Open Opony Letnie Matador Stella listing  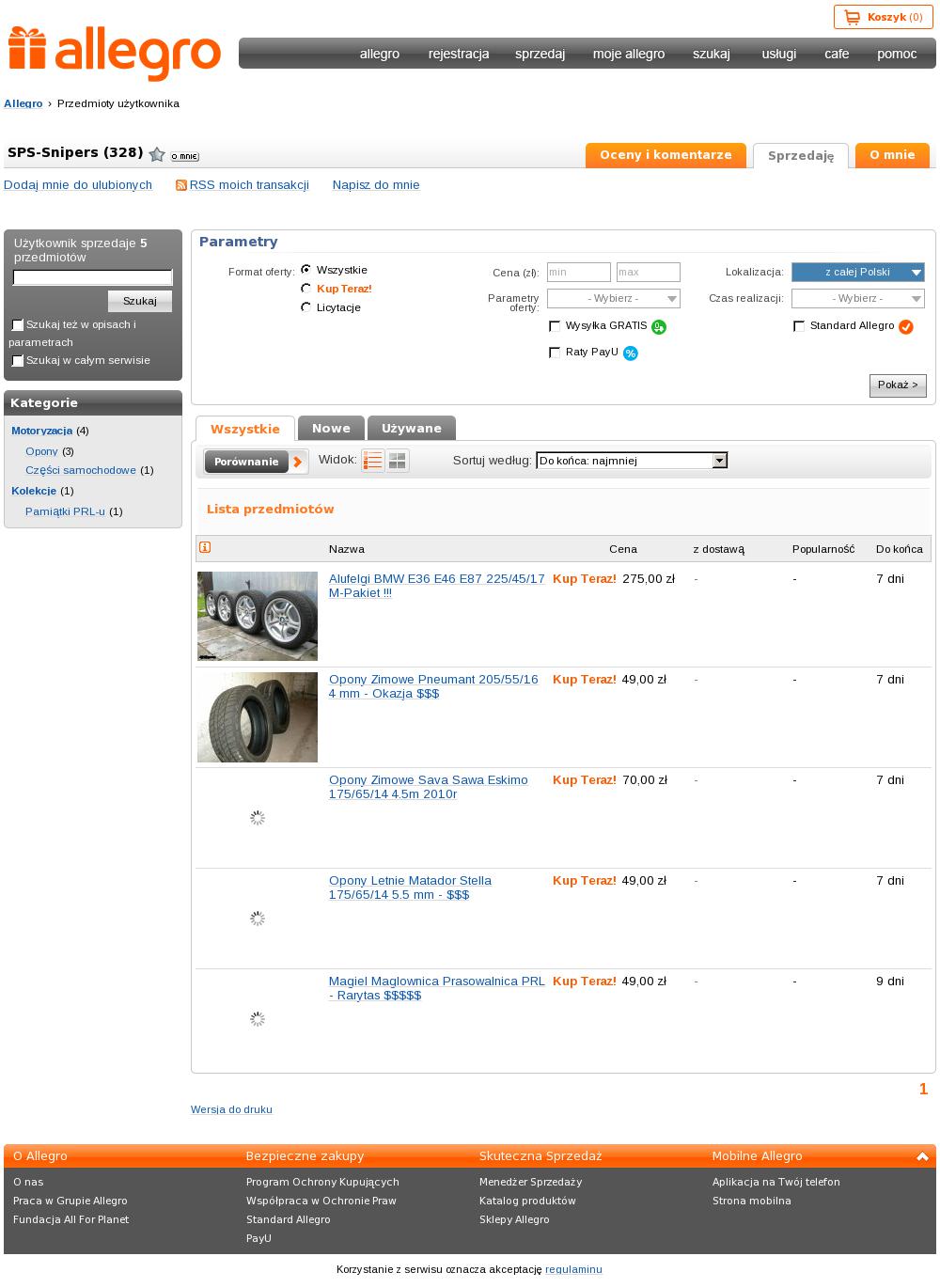click(410, 887)
